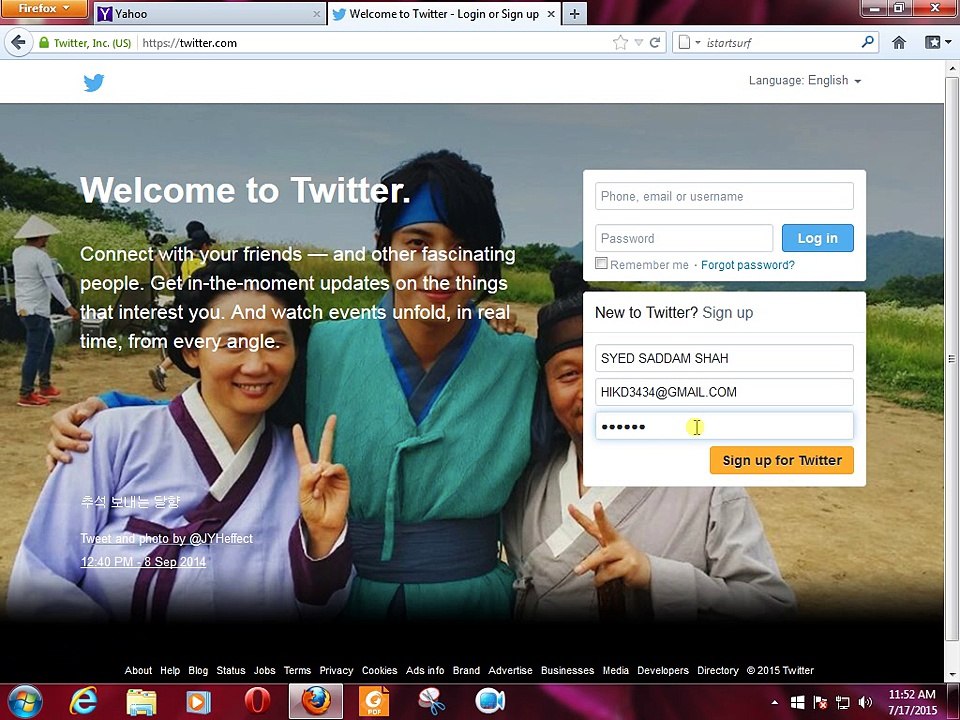This screenshot has width=960, height=720.
Task: Open the video camera app in taskbar
Action: 490,702
